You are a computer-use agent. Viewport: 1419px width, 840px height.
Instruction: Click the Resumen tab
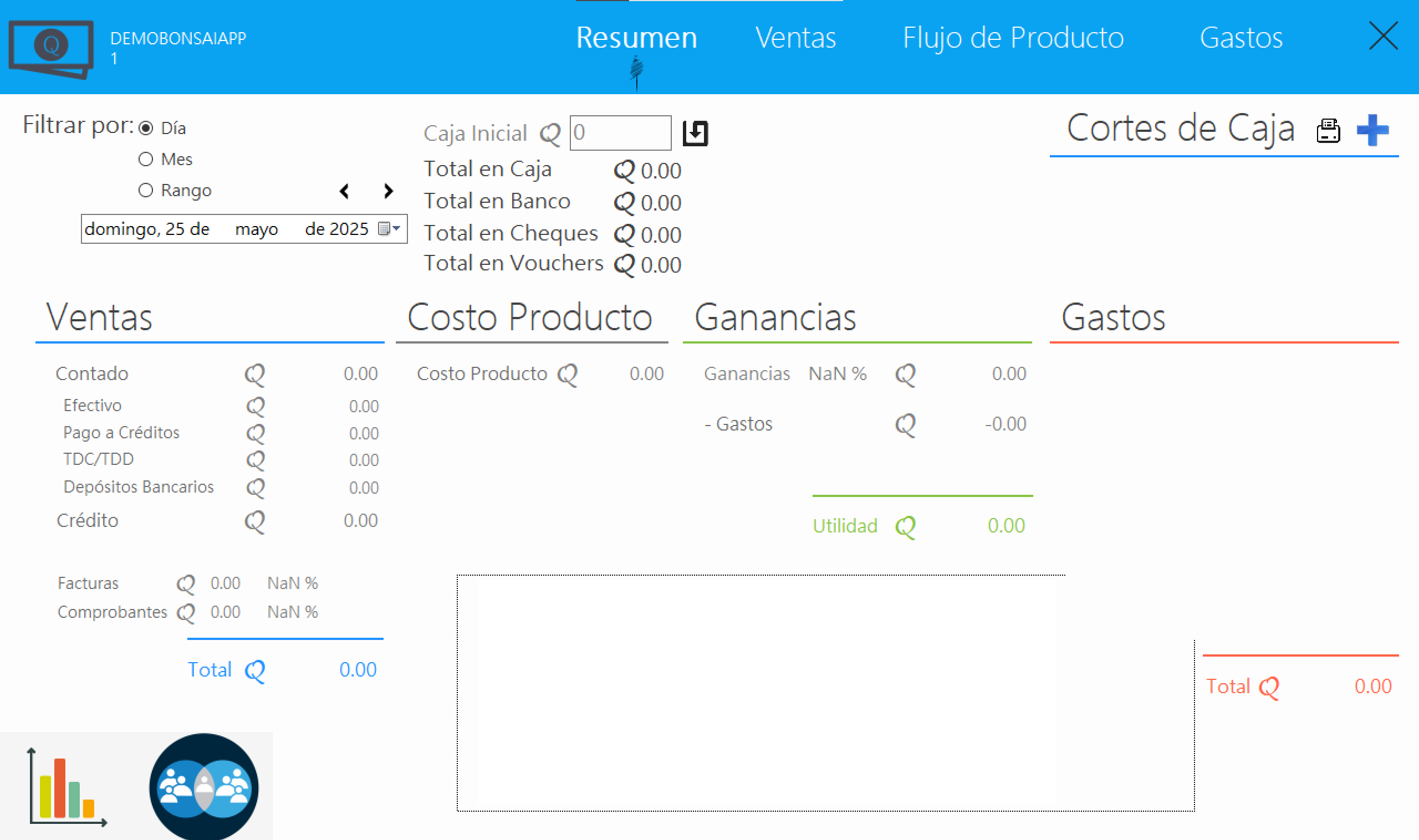(x=636, y=38)
